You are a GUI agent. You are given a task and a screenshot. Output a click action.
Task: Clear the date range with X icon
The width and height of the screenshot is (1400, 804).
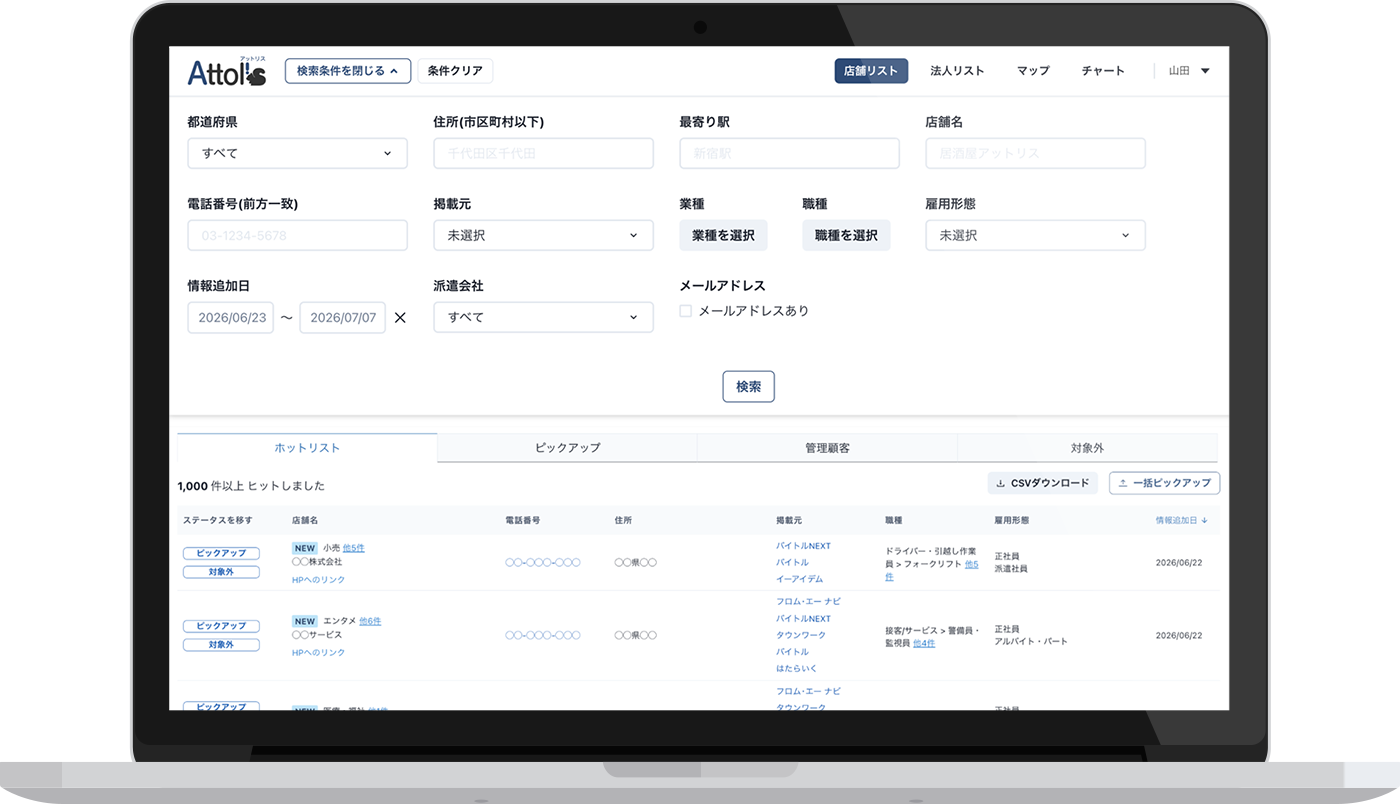(400, 318)
